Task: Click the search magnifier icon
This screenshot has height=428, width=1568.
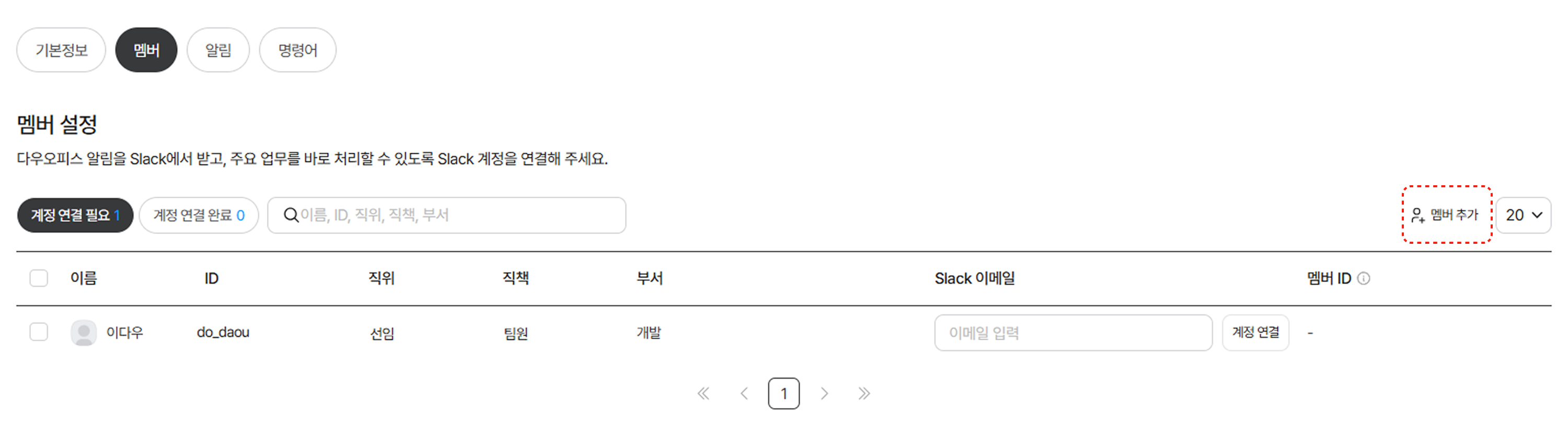Action: pyautogui.click(x=291, y=215)
